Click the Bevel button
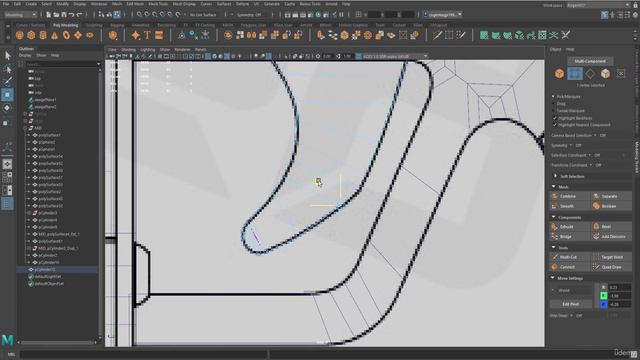Screen dimensions: 640x360 click(612, 227)
